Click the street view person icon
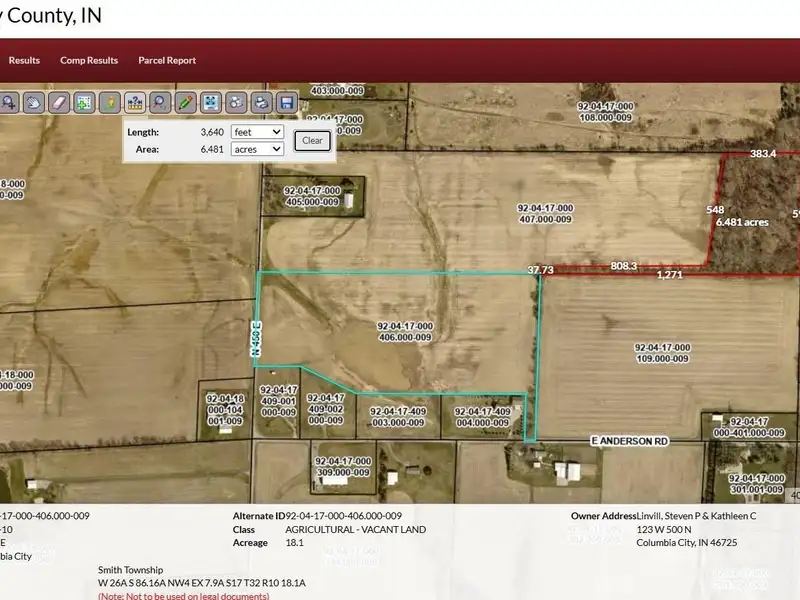 [x=109, y=102]
